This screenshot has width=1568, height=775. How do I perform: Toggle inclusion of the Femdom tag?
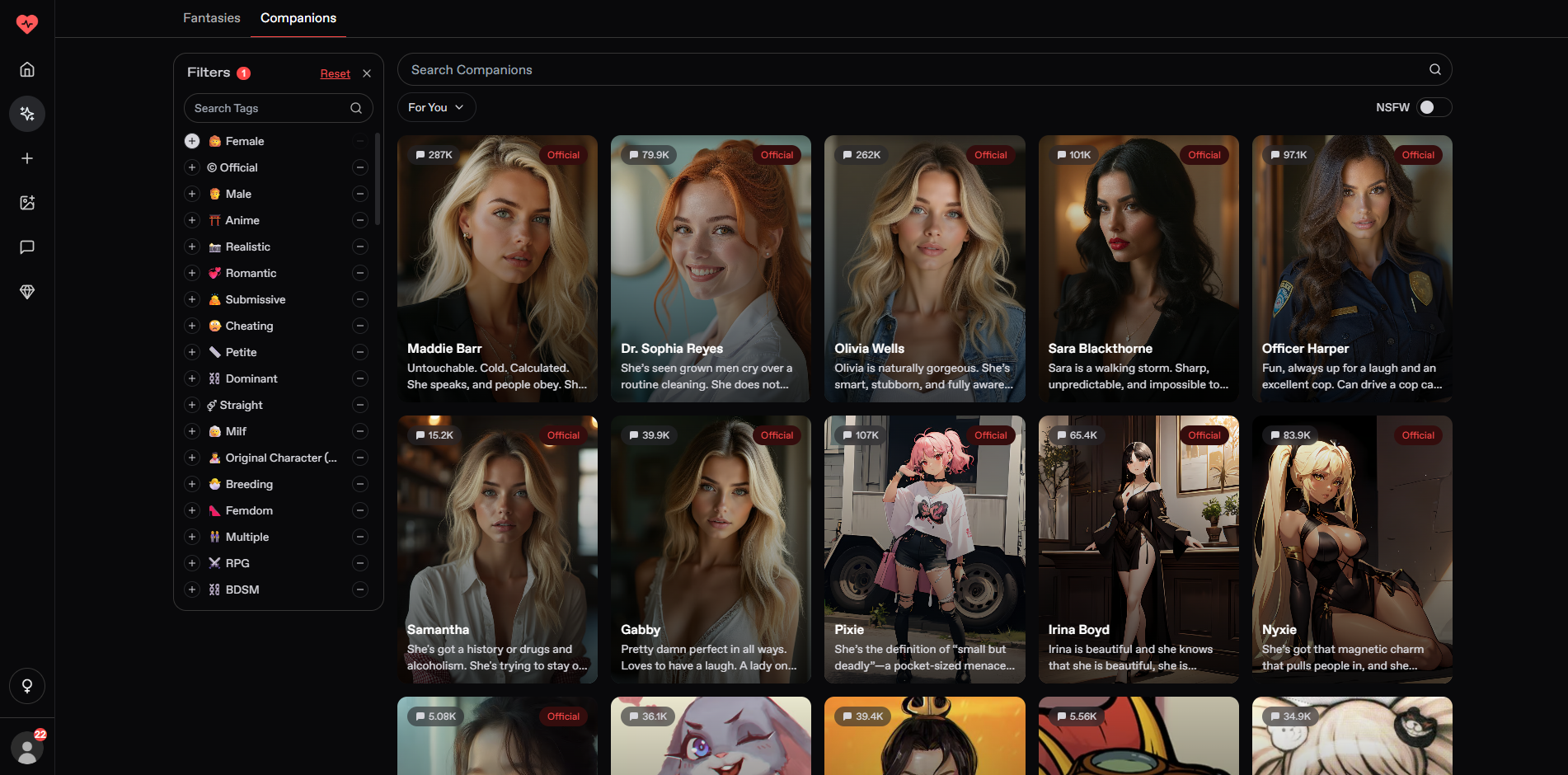(192, 510)
